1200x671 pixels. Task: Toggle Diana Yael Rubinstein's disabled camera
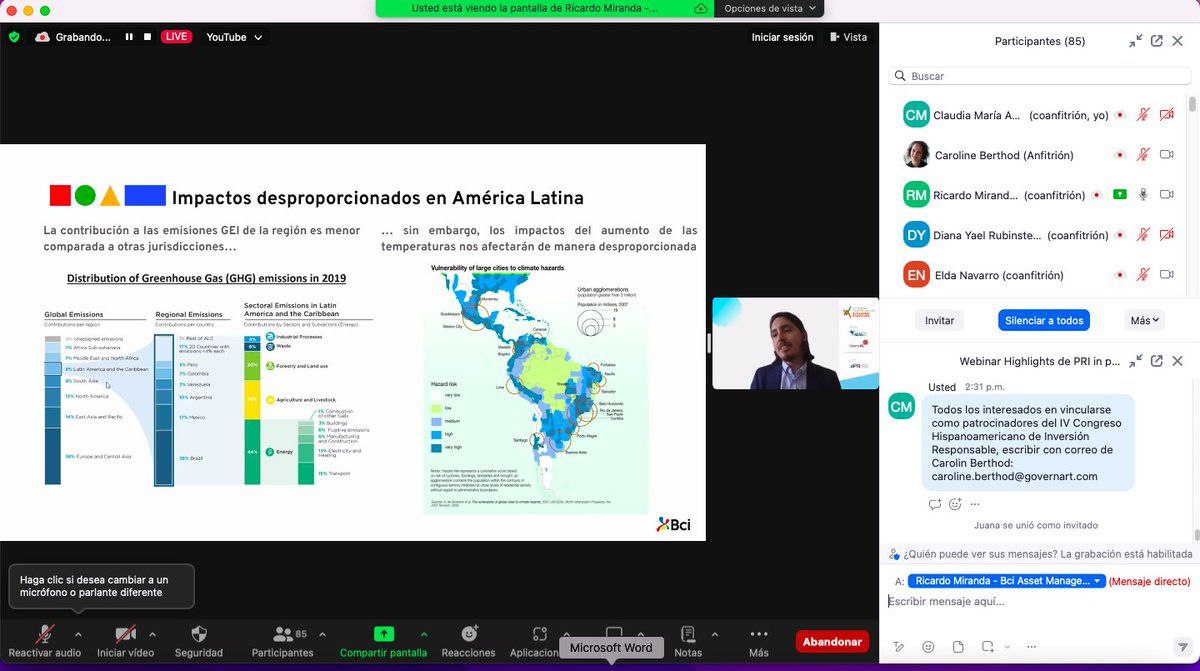pos(1166,235)
